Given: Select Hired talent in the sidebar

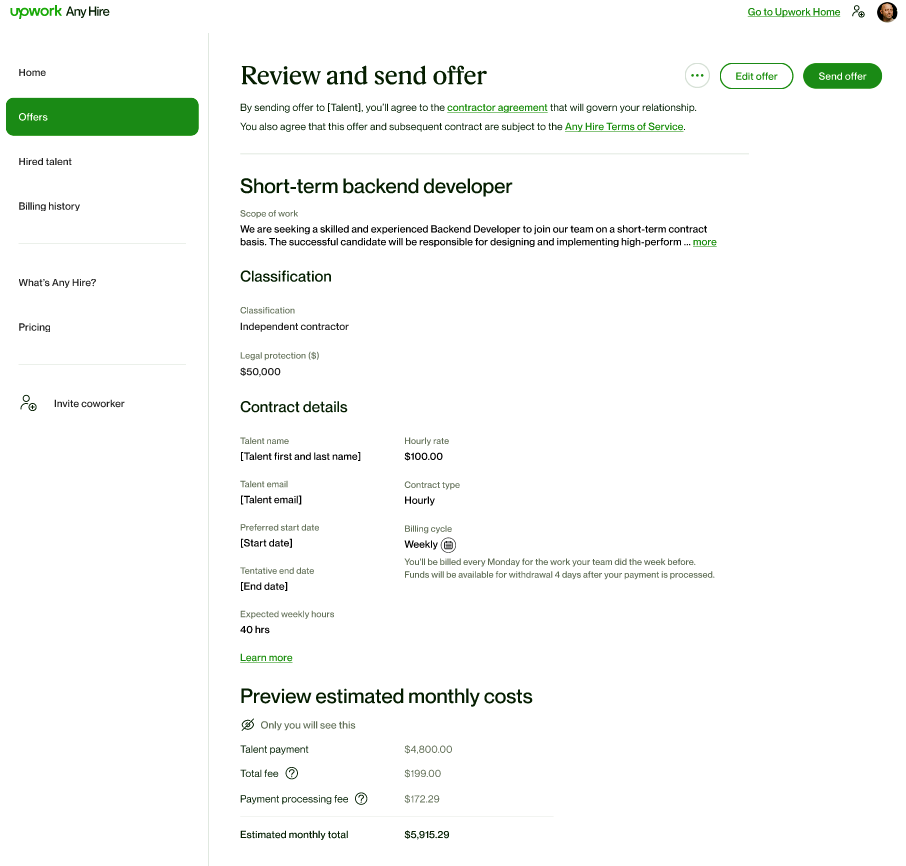Looking at the screenshot, I should pos(45,162).
